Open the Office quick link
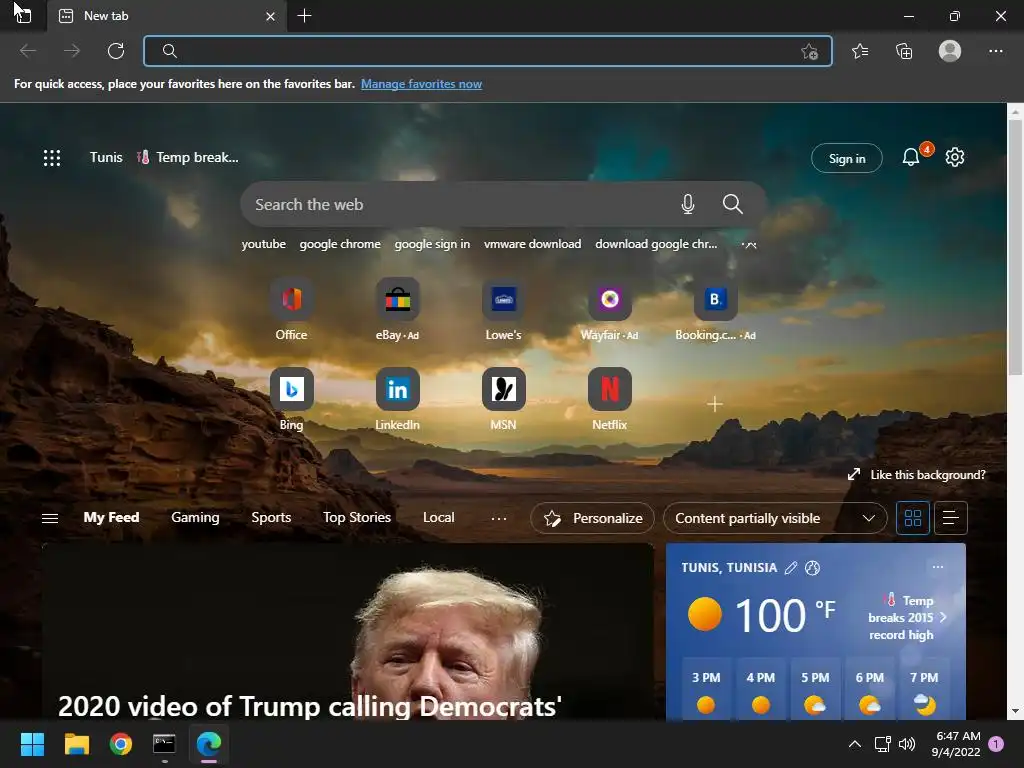The width and height of the screenshot is (1024, 768). click(x=291, y=310)
